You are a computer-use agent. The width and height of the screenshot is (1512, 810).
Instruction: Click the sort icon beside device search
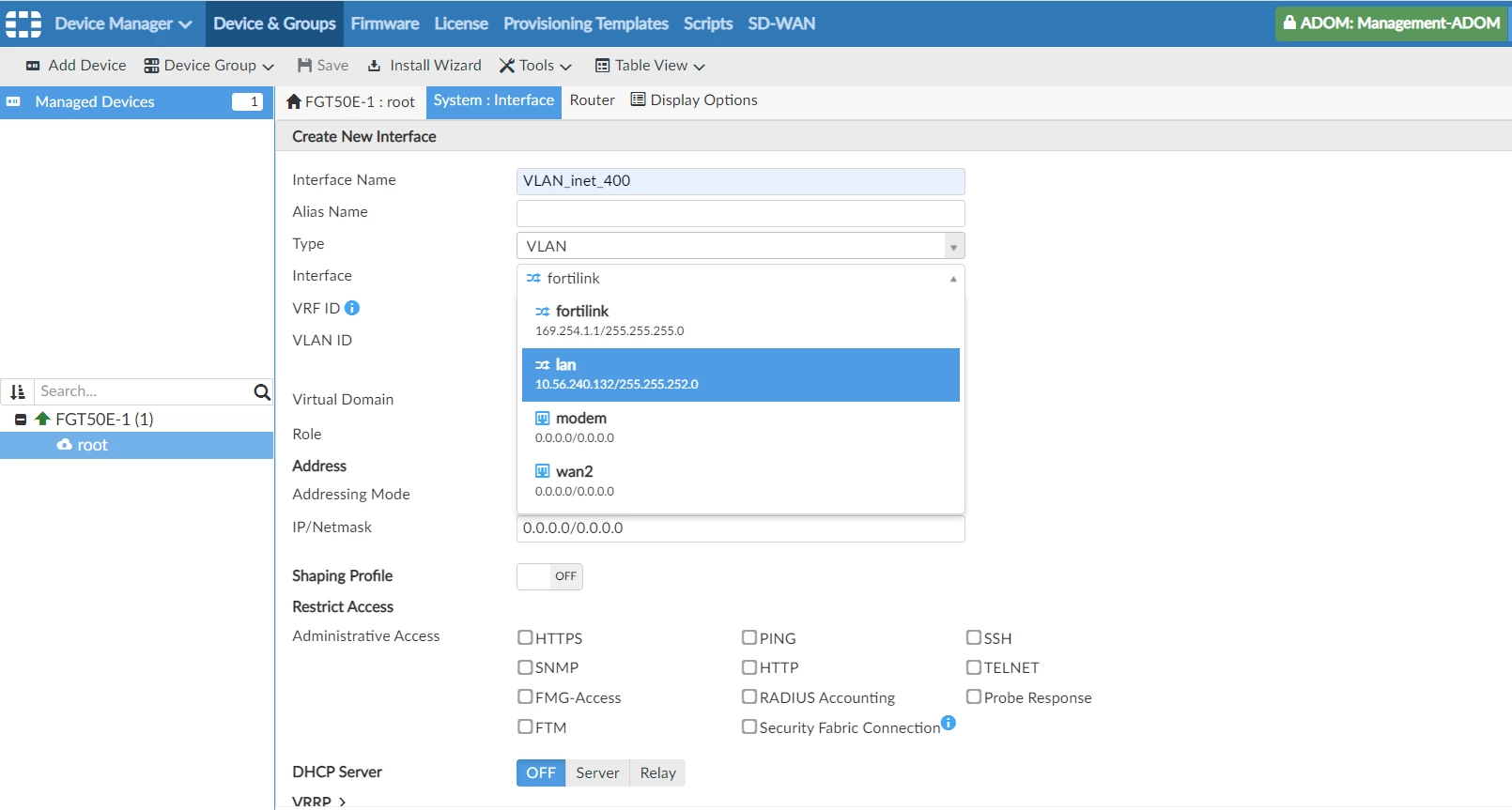click(17, 391)
